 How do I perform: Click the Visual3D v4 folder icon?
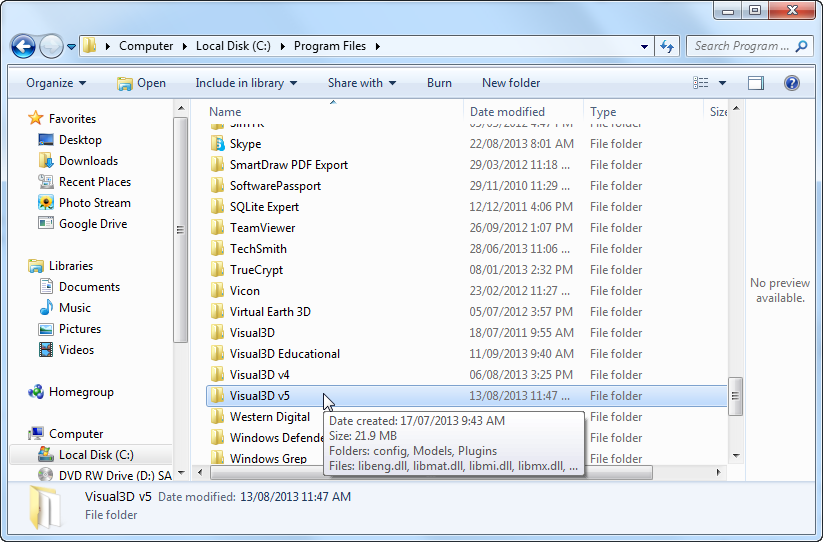[x=217, y=374]
